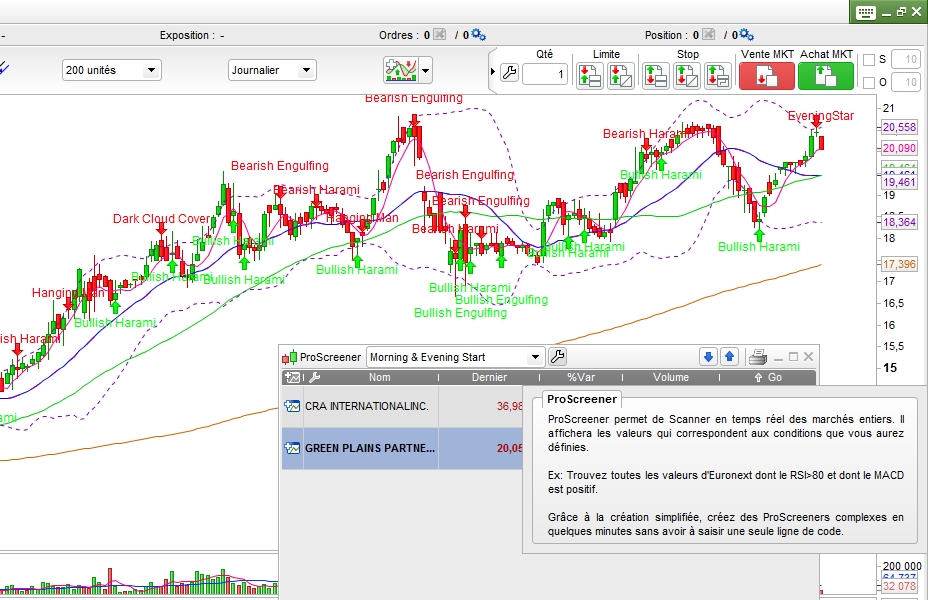Open the Morning & Evening Start screener dropdown

click(455, 357)
